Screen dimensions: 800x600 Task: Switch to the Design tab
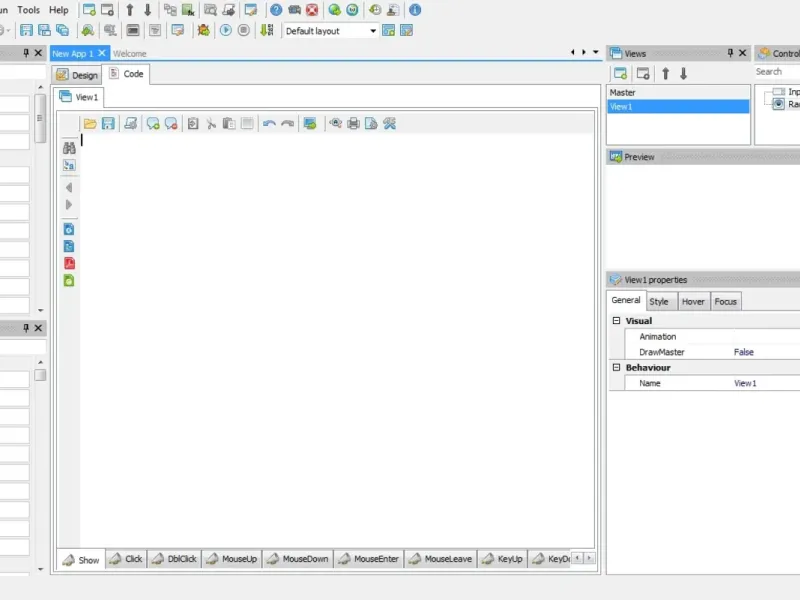click(77, 75)
